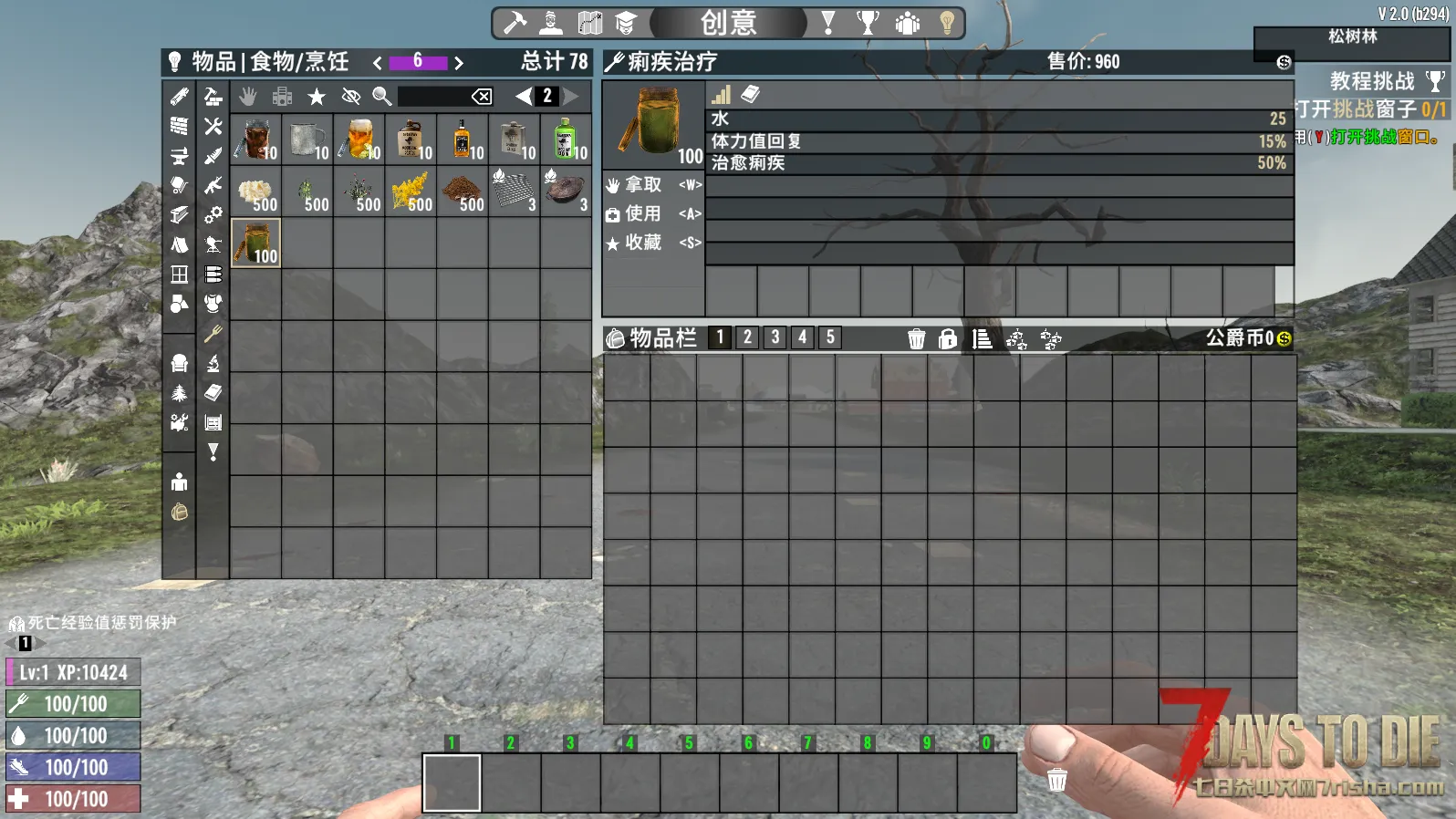Open the character window icon

click(x=551, y=23)
